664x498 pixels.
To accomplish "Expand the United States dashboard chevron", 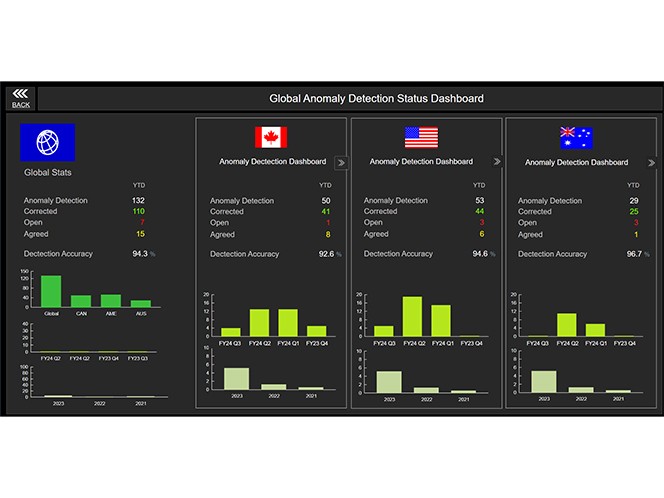I will coord(495,161).
